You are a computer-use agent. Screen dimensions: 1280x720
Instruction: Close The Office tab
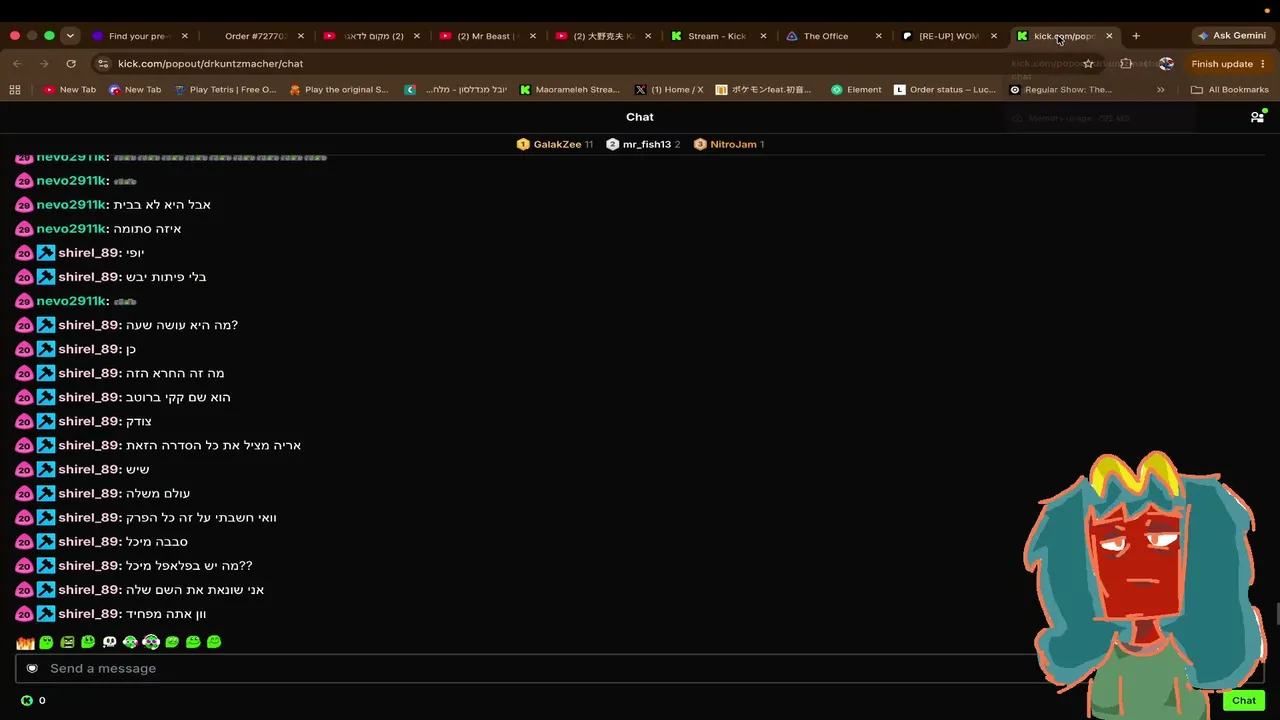point(879,36)
